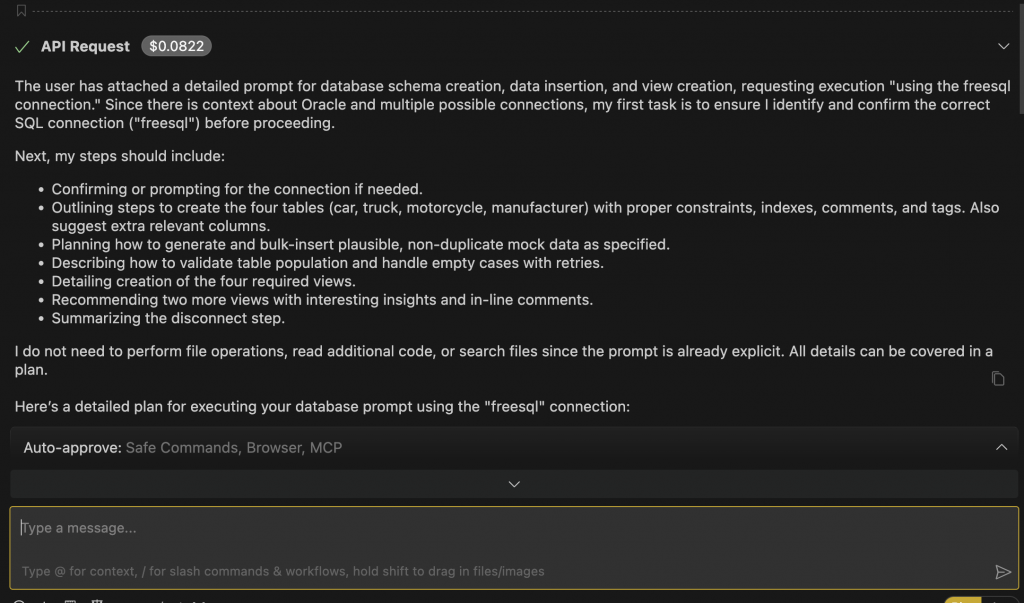Screen dimensions: 1024x603
Task: Click the image attachment icon near input field
Action: coord(70,600)
